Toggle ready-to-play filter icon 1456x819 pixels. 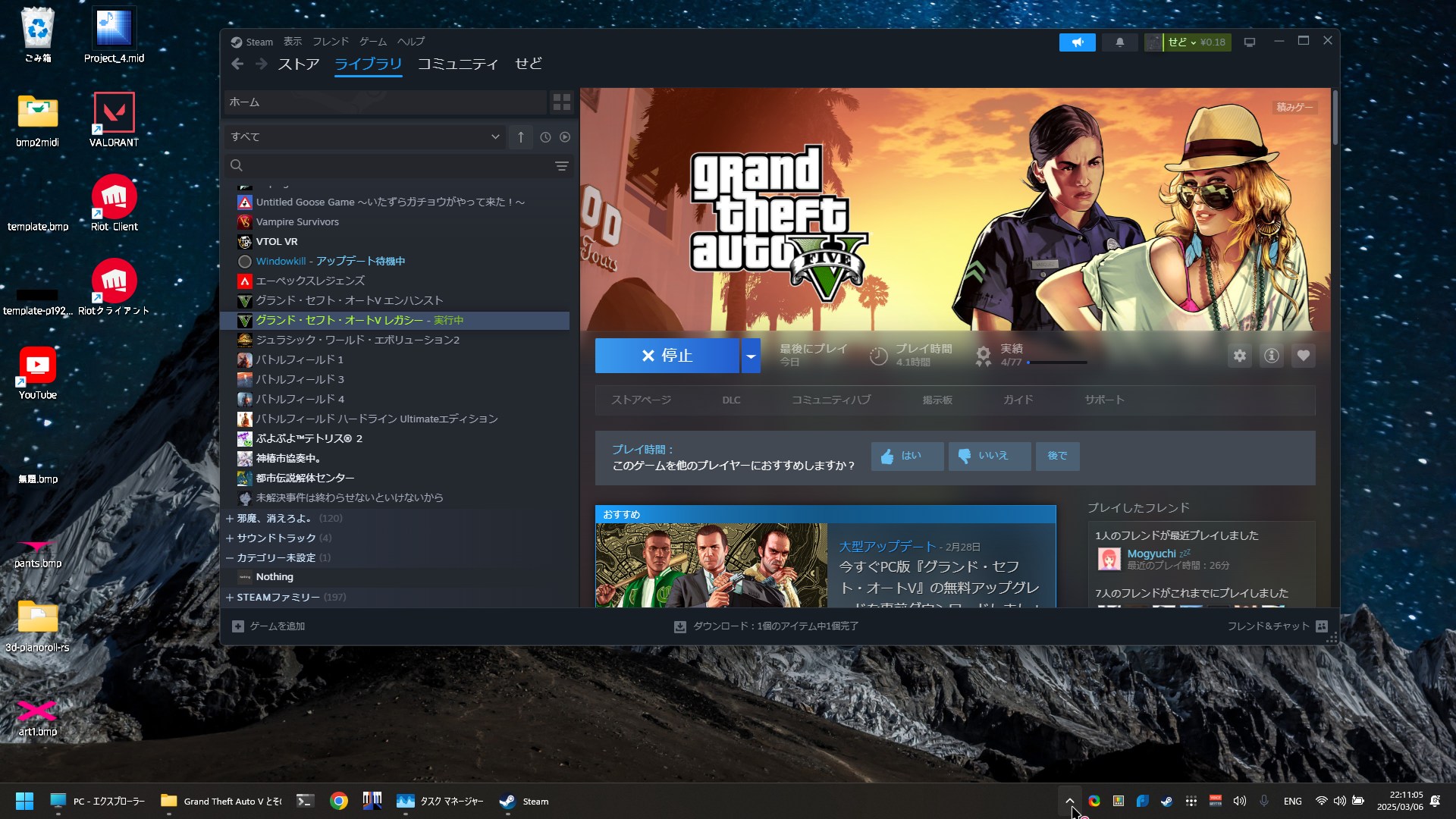[565, 137]
